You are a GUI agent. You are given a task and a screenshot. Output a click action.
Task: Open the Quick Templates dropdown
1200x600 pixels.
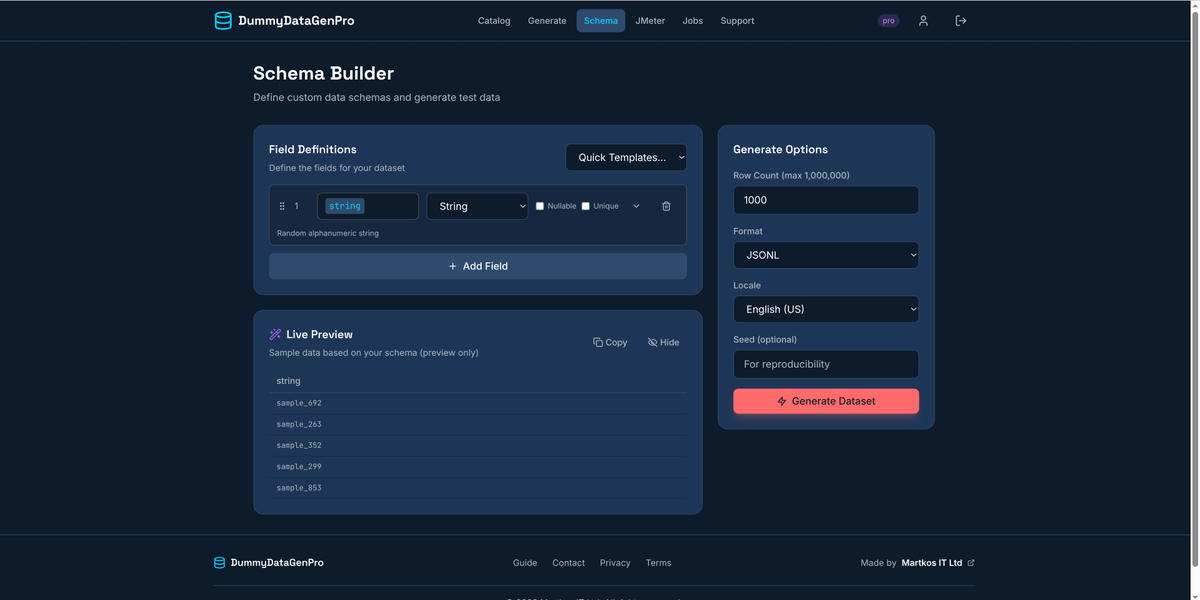626,157
